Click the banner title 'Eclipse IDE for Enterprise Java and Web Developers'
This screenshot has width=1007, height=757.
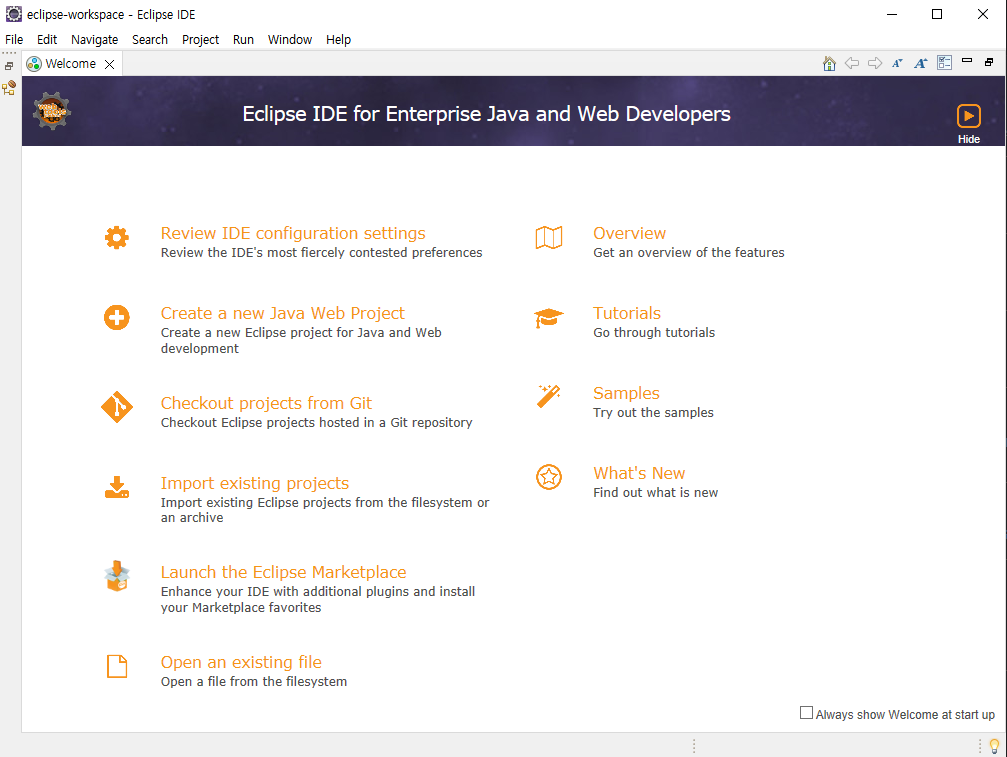[486, 114]
